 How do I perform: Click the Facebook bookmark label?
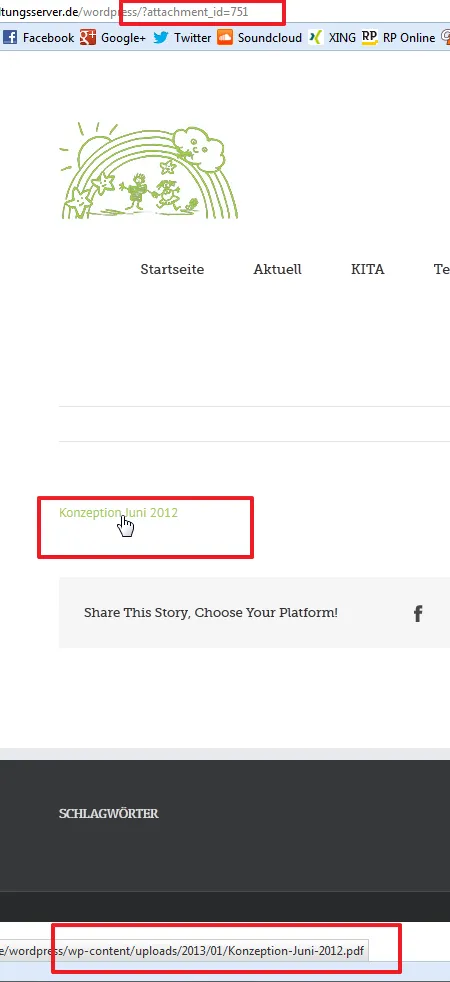coord(48,38)
